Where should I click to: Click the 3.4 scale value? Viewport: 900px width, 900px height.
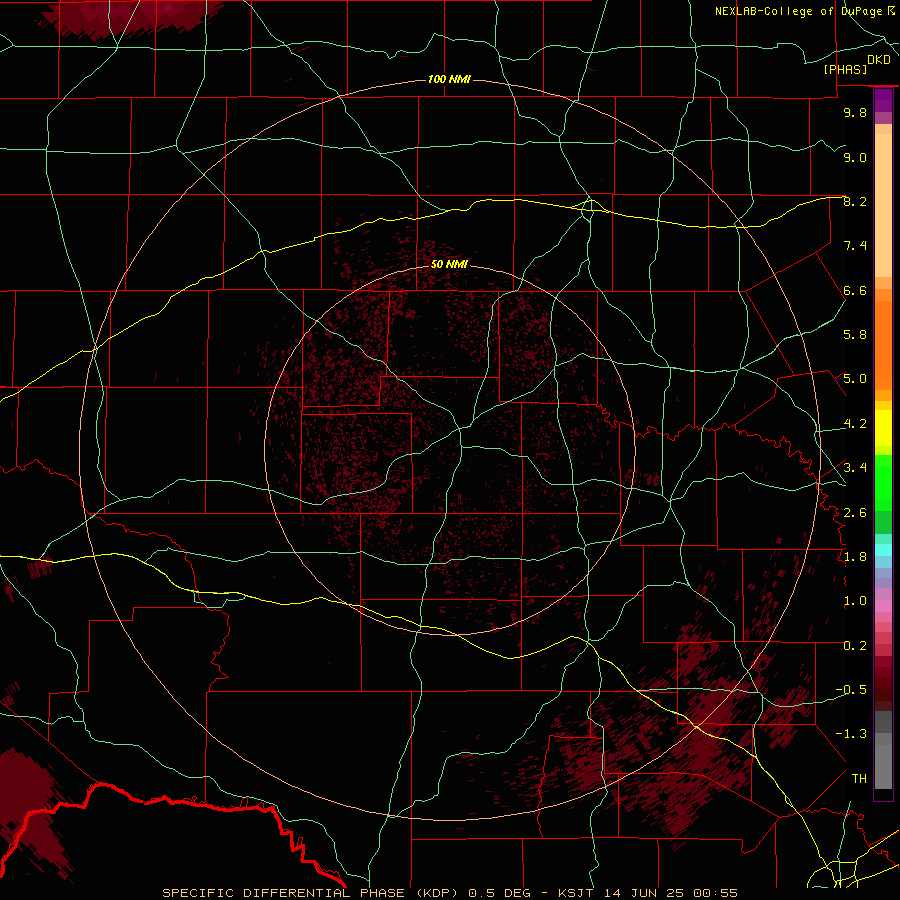click(x=855, y=468)
